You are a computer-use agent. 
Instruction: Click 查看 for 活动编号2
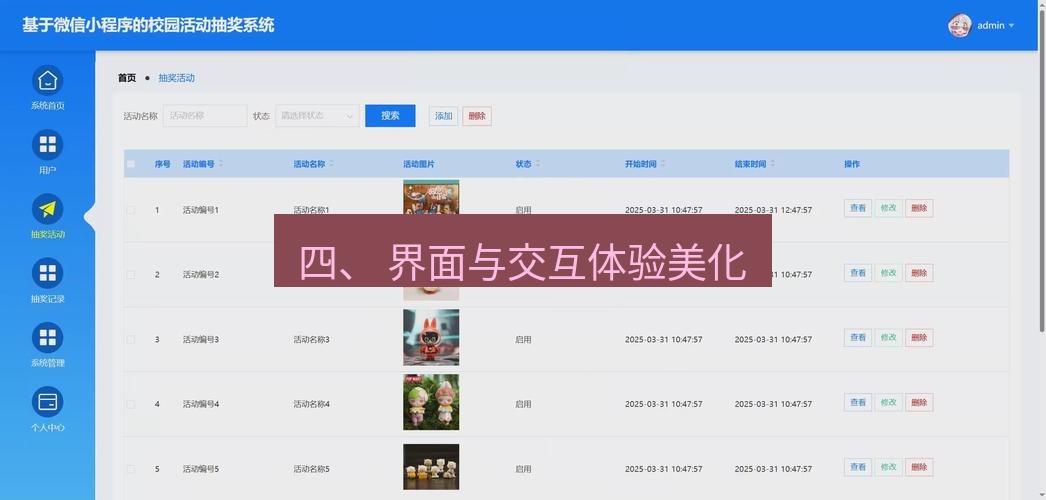coord(858,273)
